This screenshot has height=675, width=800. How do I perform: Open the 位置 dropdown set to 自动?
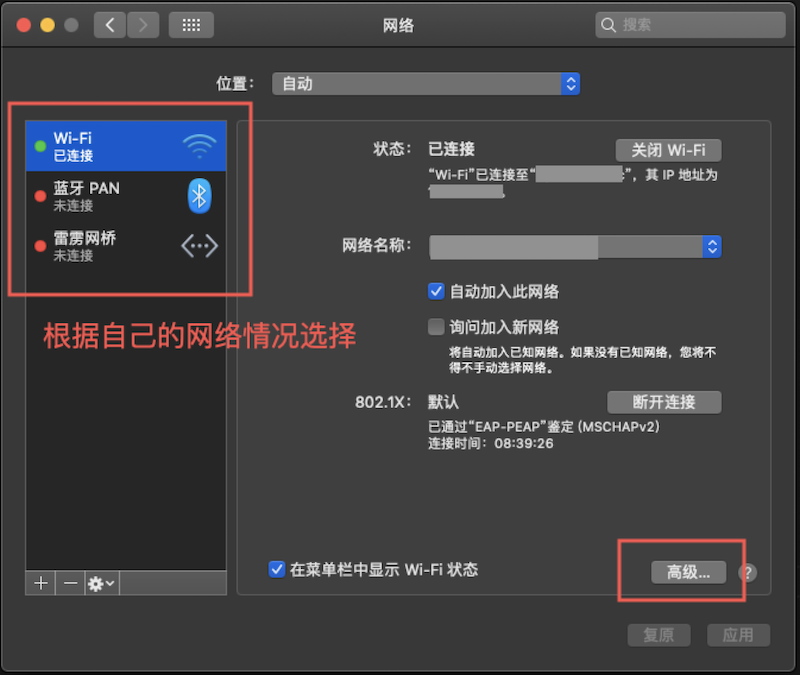[425, 84]
